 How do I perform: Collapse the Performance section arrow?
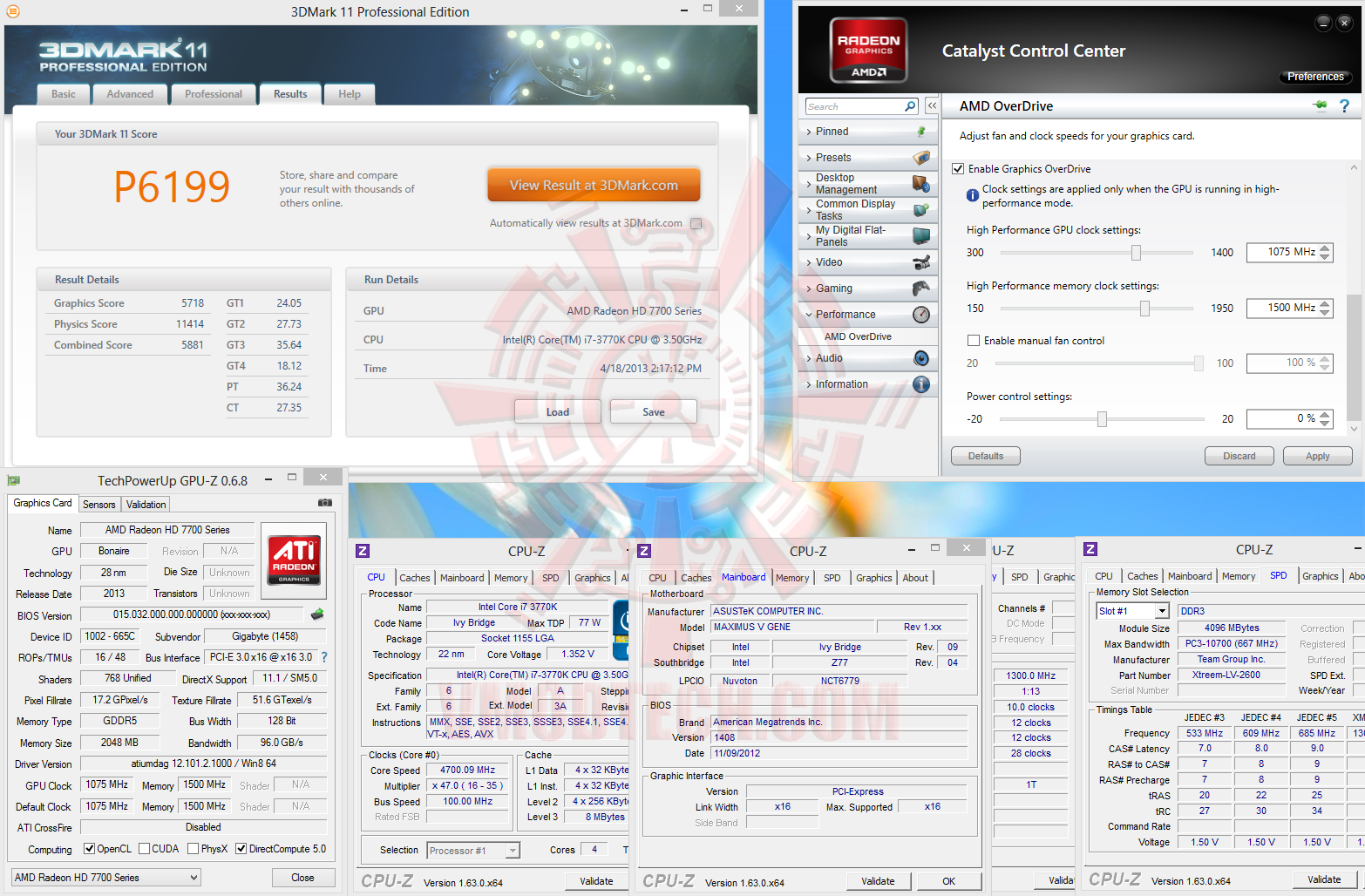pos(809,315)
